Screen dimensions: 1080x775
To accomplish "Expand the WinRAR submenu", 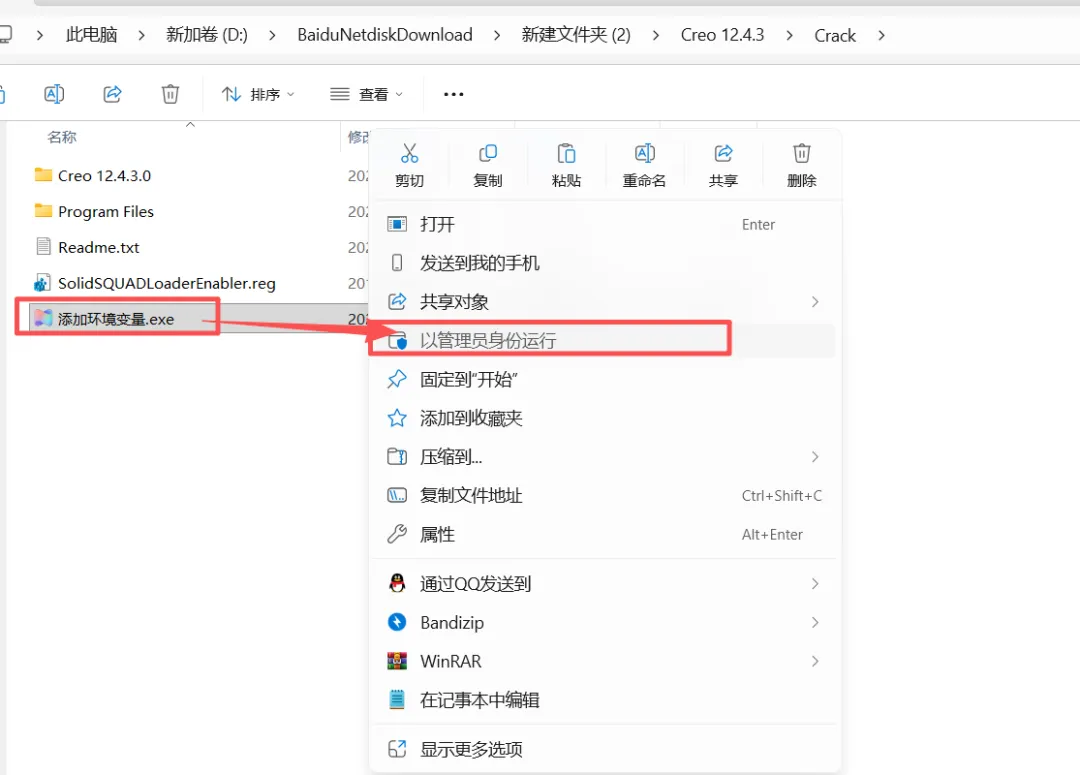I will (815, 661).
